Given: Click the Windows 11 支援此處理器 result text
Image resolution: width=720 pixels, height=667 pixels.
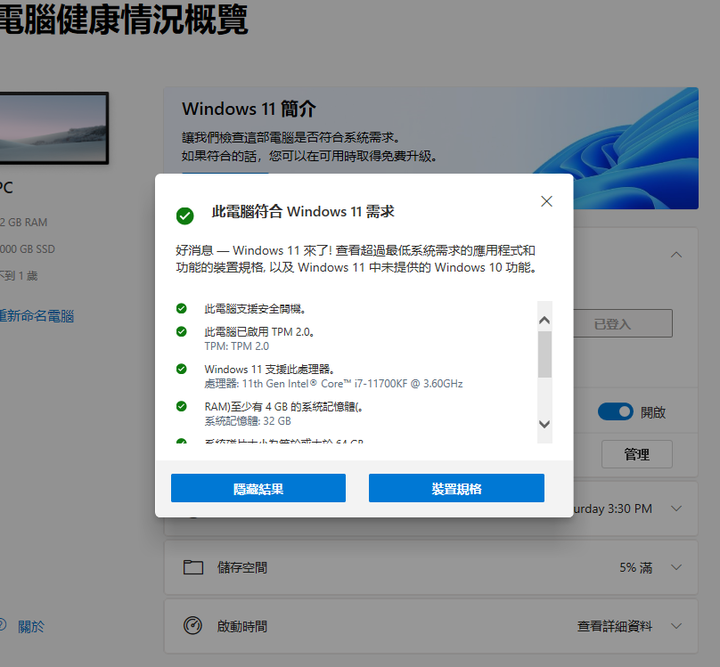Looking at the screenshot, I should click(270, 369).
